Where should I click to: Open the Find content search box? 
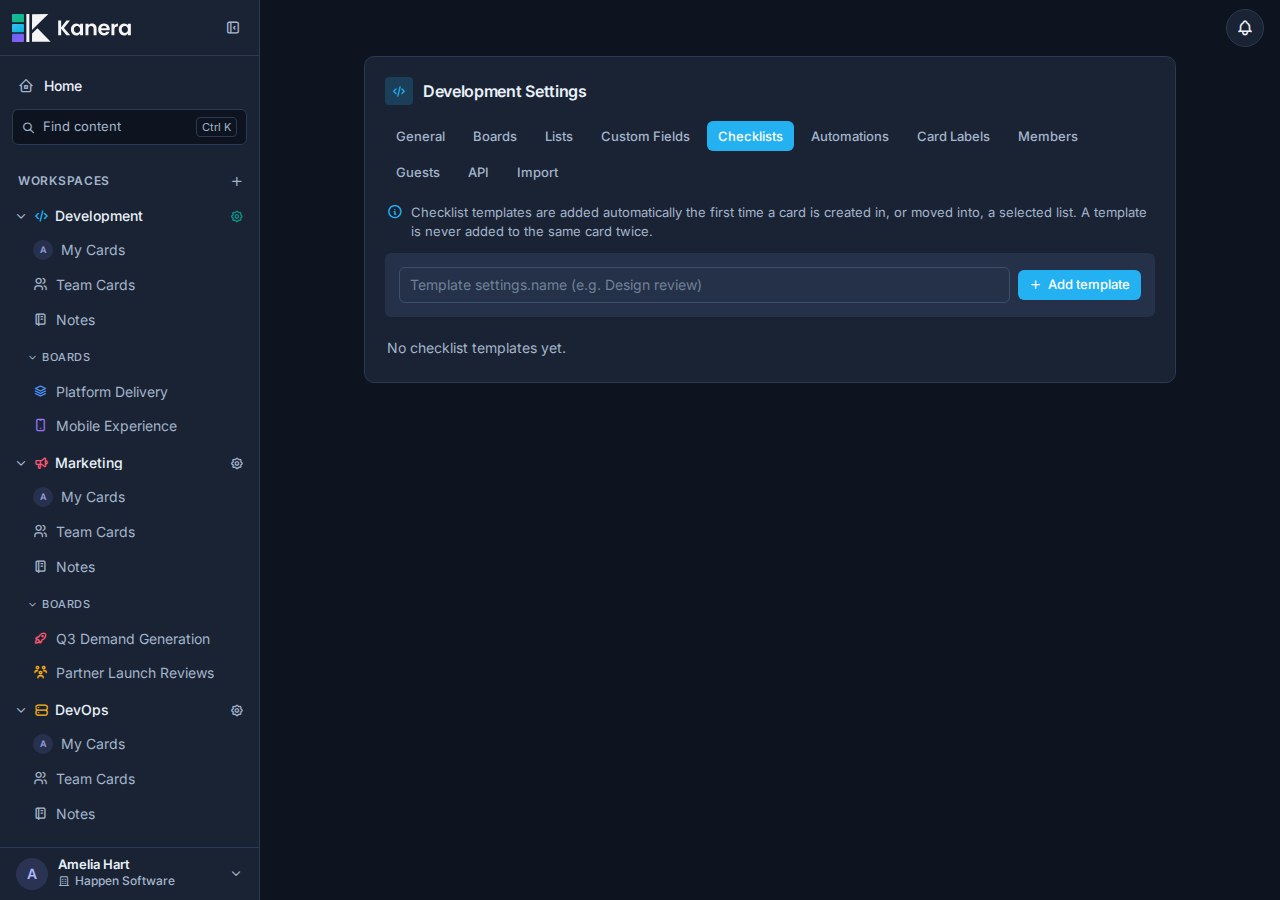click(x=129, y=127)
